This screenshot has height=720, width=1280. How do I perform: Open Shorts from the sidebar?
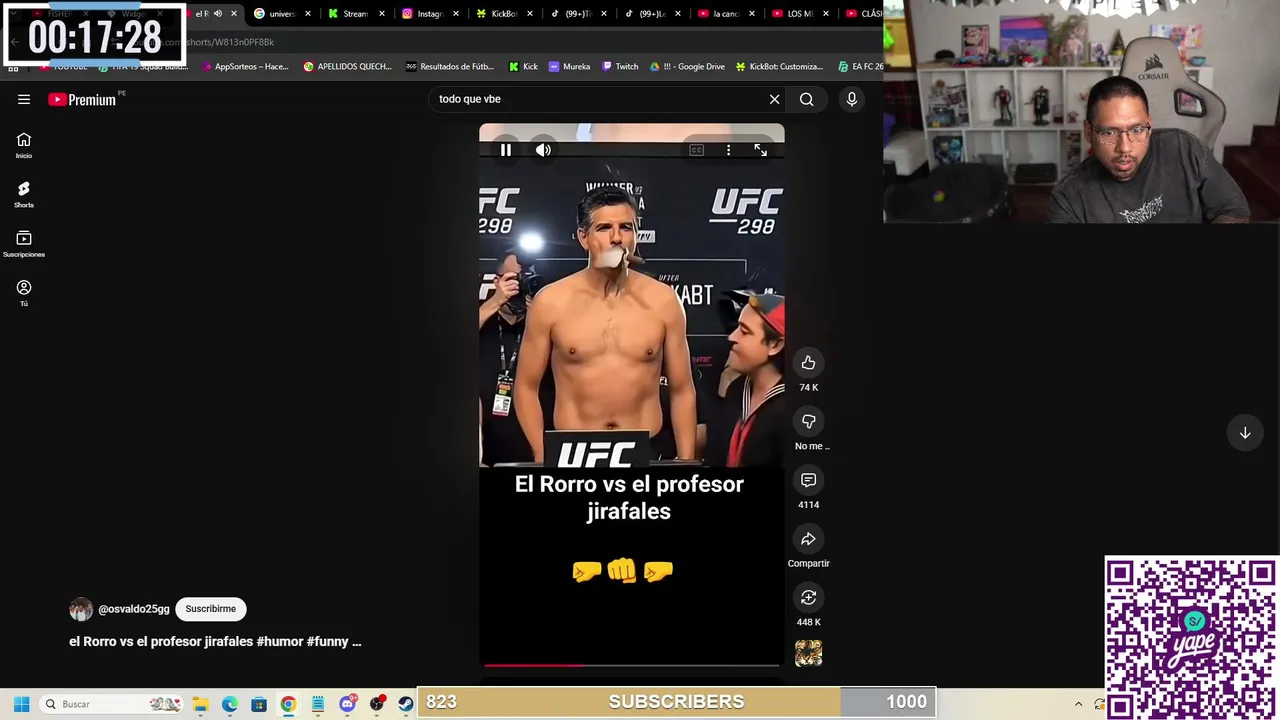click(24, 195)
